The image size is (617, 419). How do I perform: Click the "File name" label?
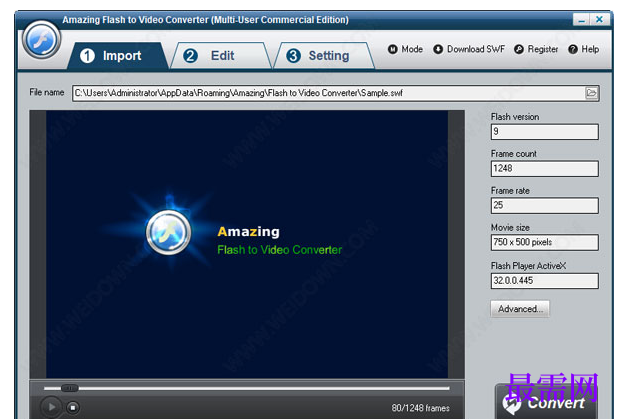(x=46, y=92)
